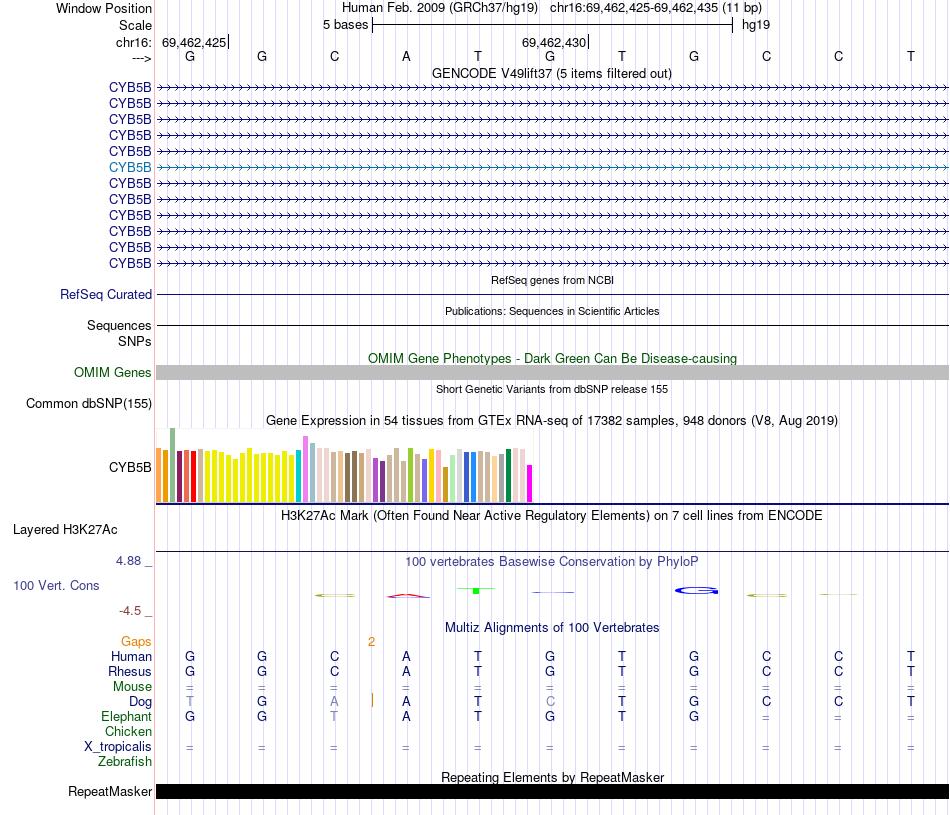Click the -4.5 PhyloP lower scale value

[130, 611]
